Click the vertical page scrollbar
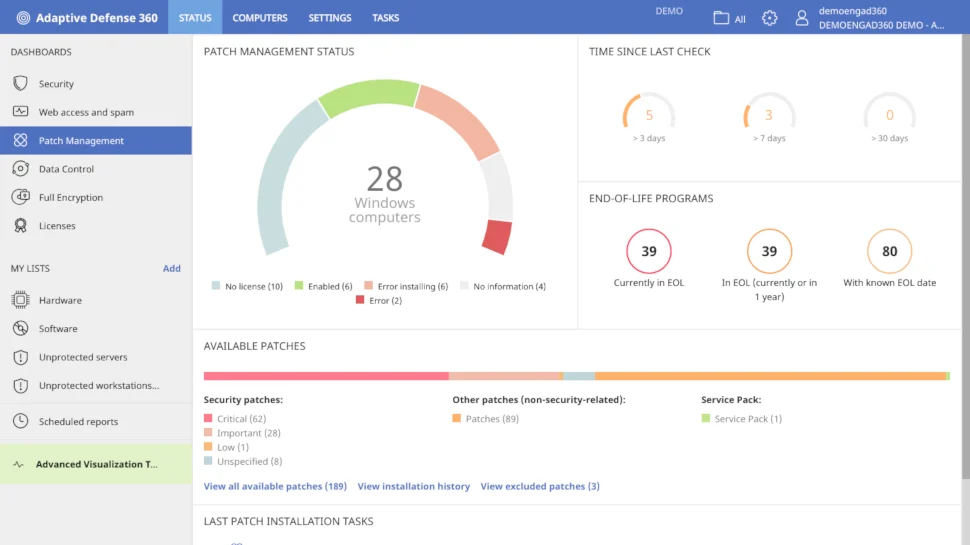The image size is (970, 545). (x=966, y=257)
